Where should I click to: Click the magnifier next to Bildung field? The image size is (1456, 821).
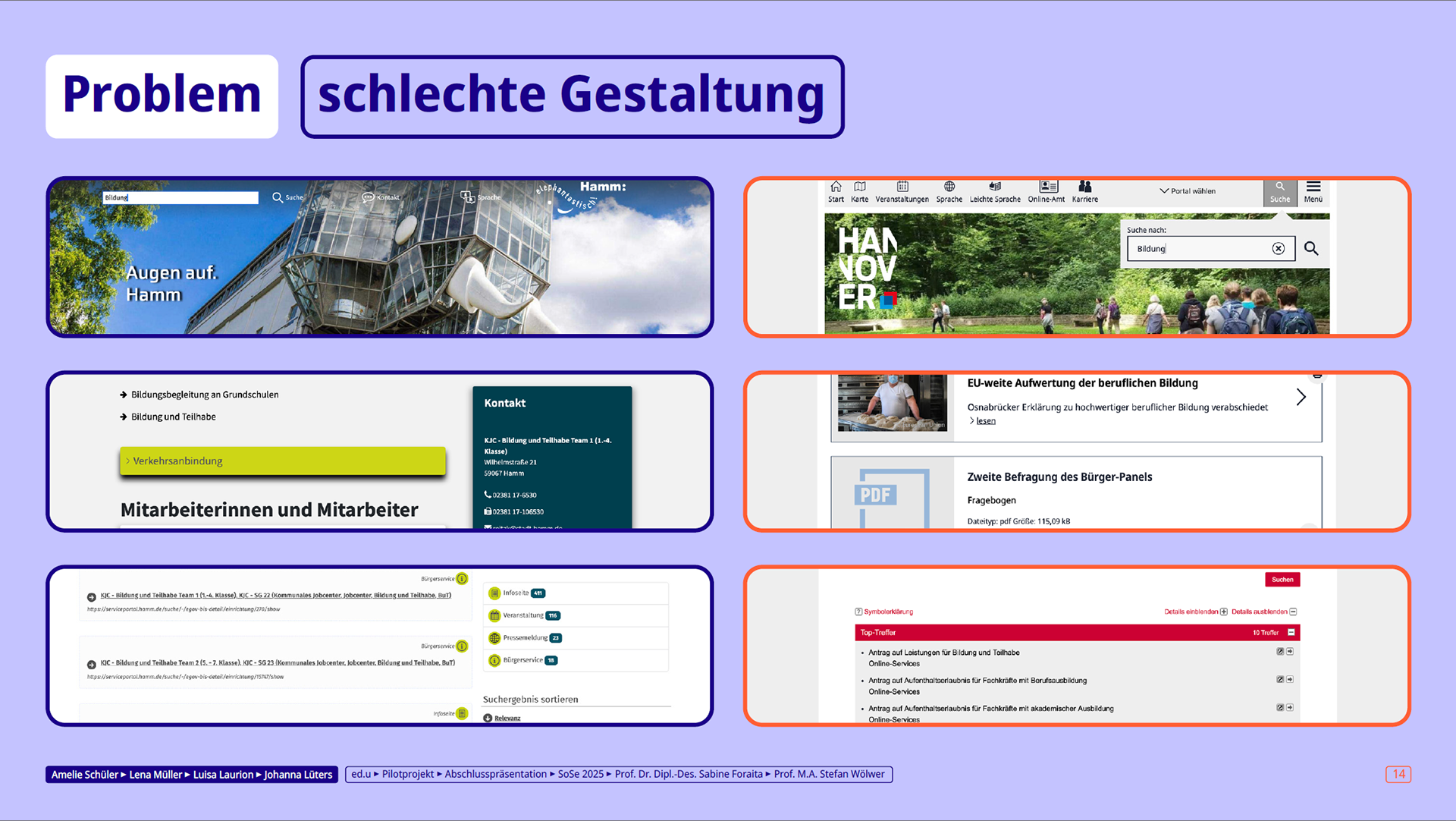[1311, 249]
